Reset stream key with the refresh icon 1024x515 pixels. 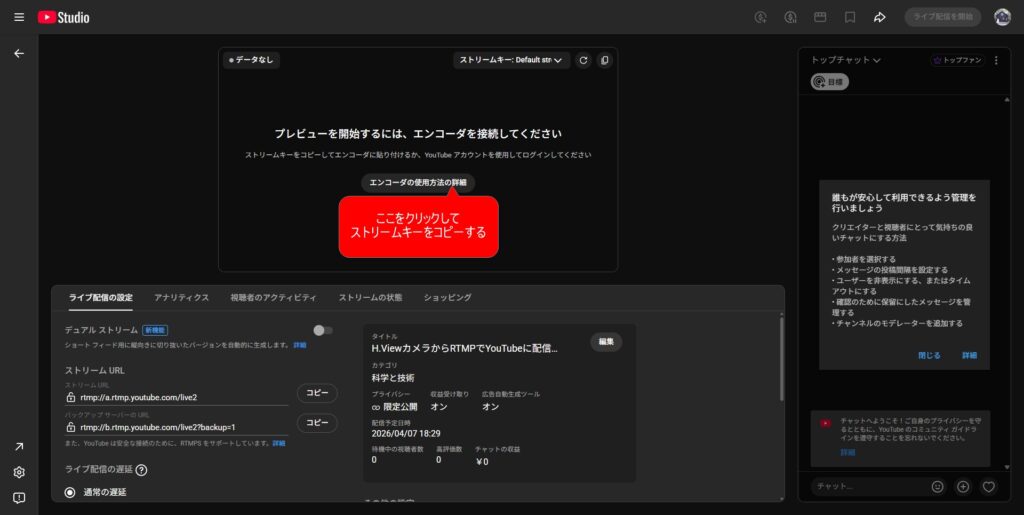(583, 60)
